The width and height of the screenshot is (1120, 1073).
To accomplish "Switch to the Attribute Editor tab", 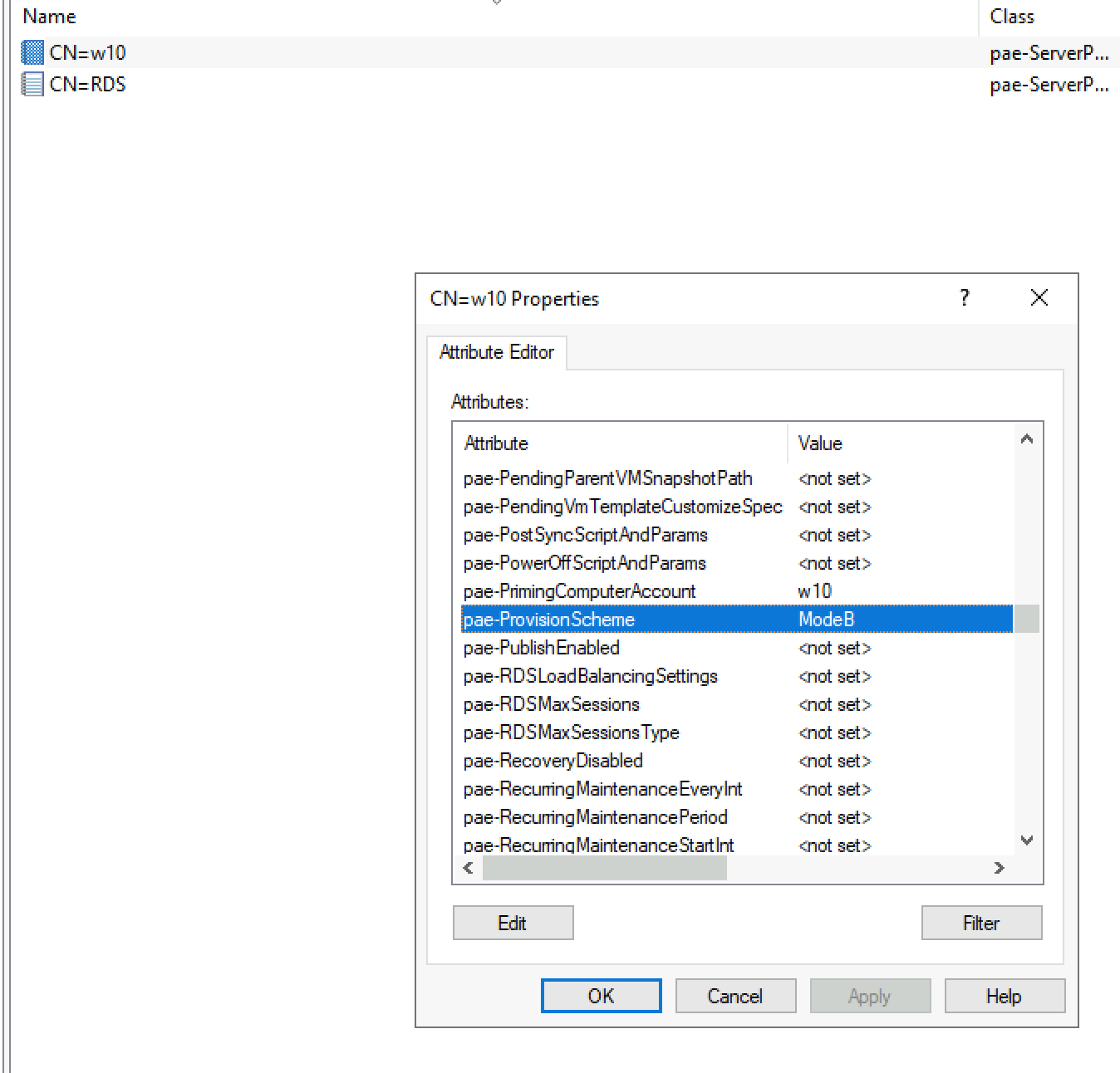I will tap(496, 352).
